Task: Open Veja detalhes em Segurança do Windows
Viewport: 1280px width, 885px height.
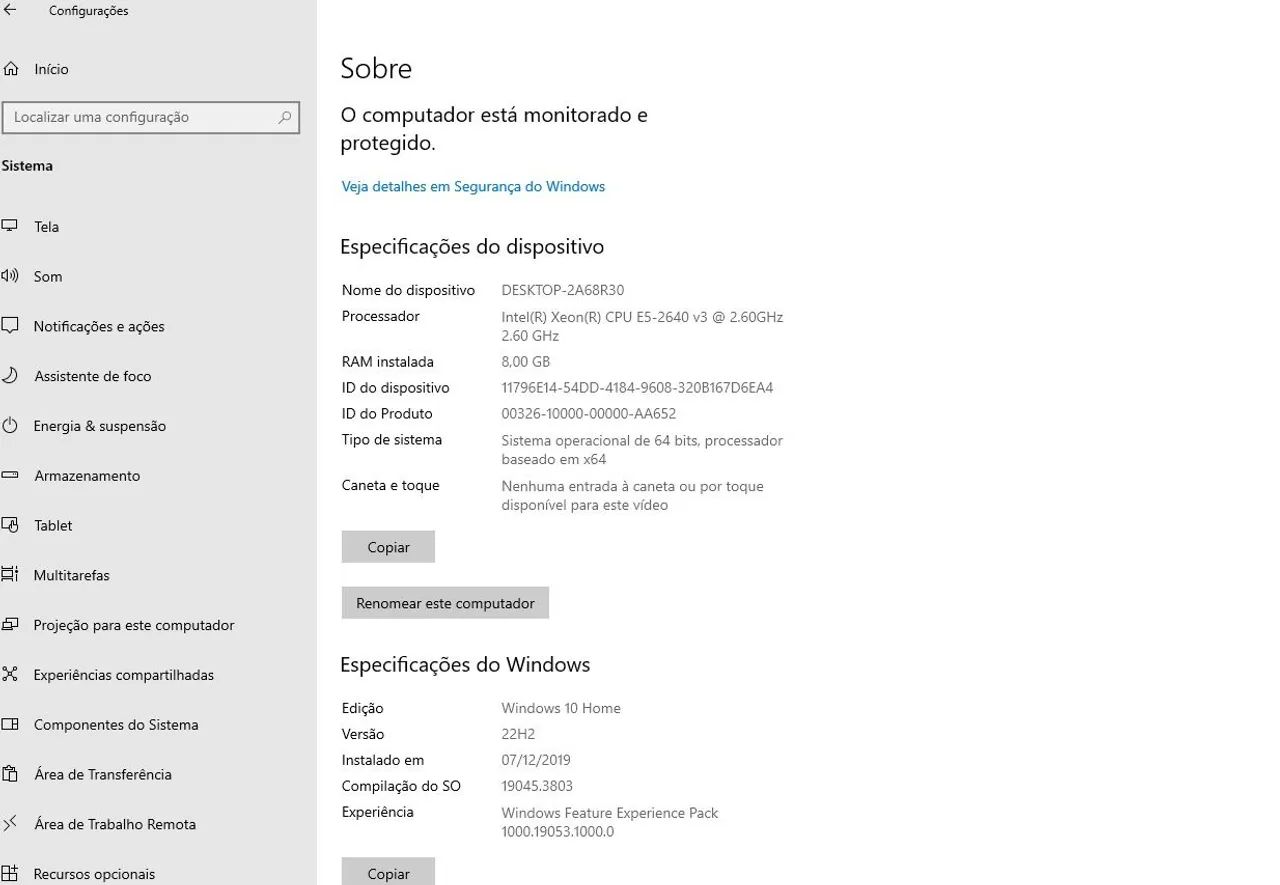Action: click(473, 187)
